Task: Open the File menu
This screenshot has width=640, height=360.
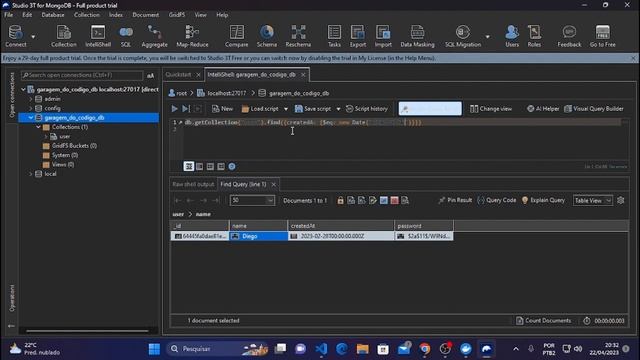Action: 9,15
